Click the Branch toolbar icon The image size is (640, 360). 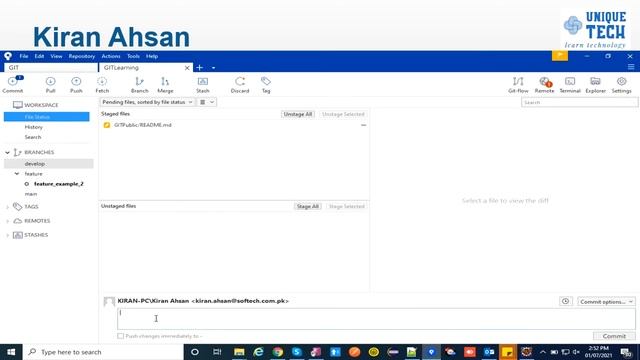140,84
